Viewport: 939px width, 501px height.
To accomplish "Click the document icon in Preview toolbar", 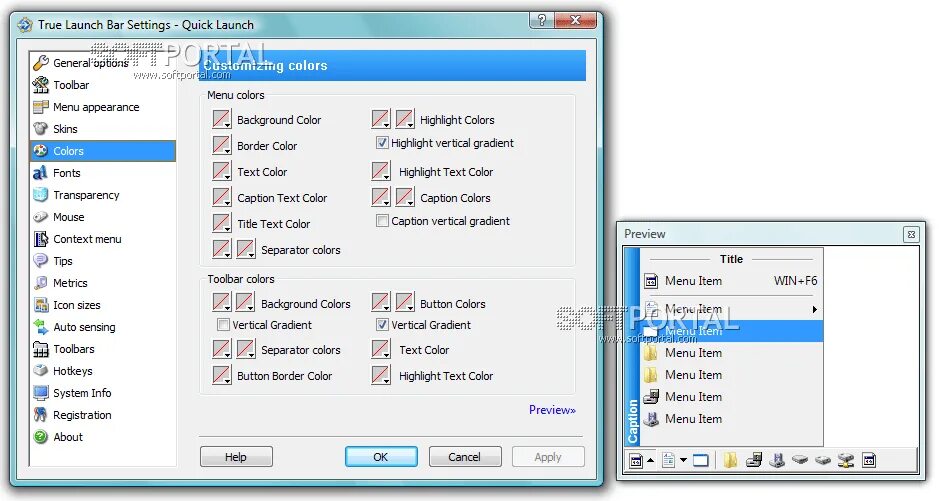I will tap(668, 460).
